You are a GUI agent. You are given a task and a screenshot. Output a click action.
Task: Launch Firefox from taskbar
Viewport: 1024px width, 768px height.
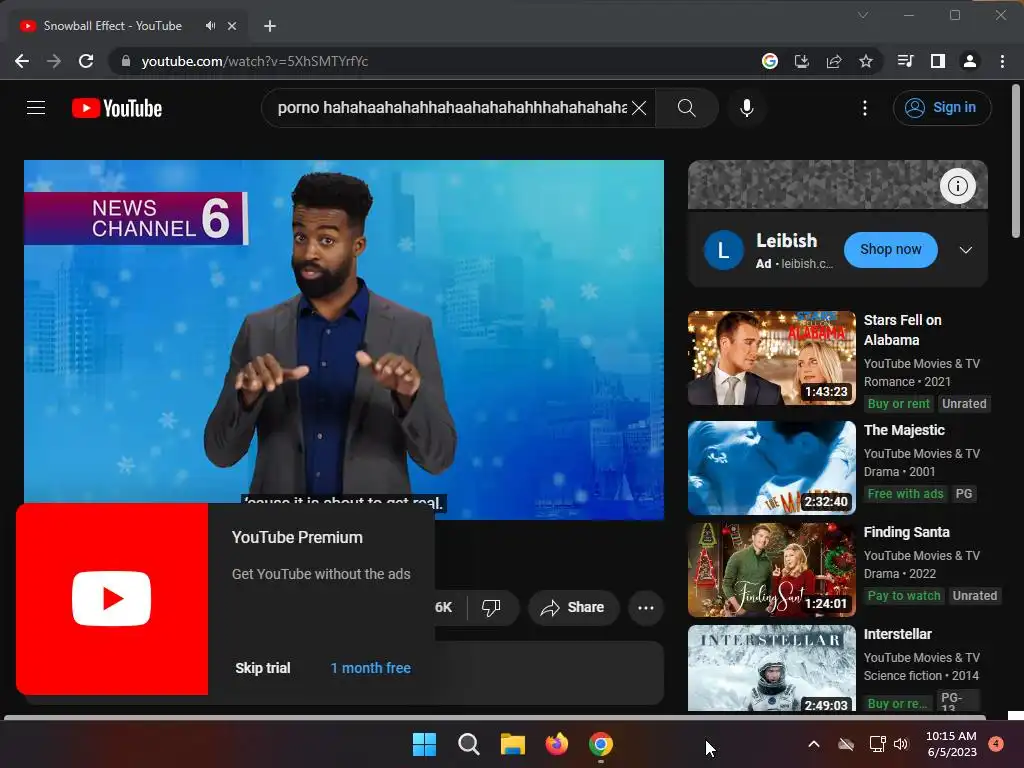point(556,744)
